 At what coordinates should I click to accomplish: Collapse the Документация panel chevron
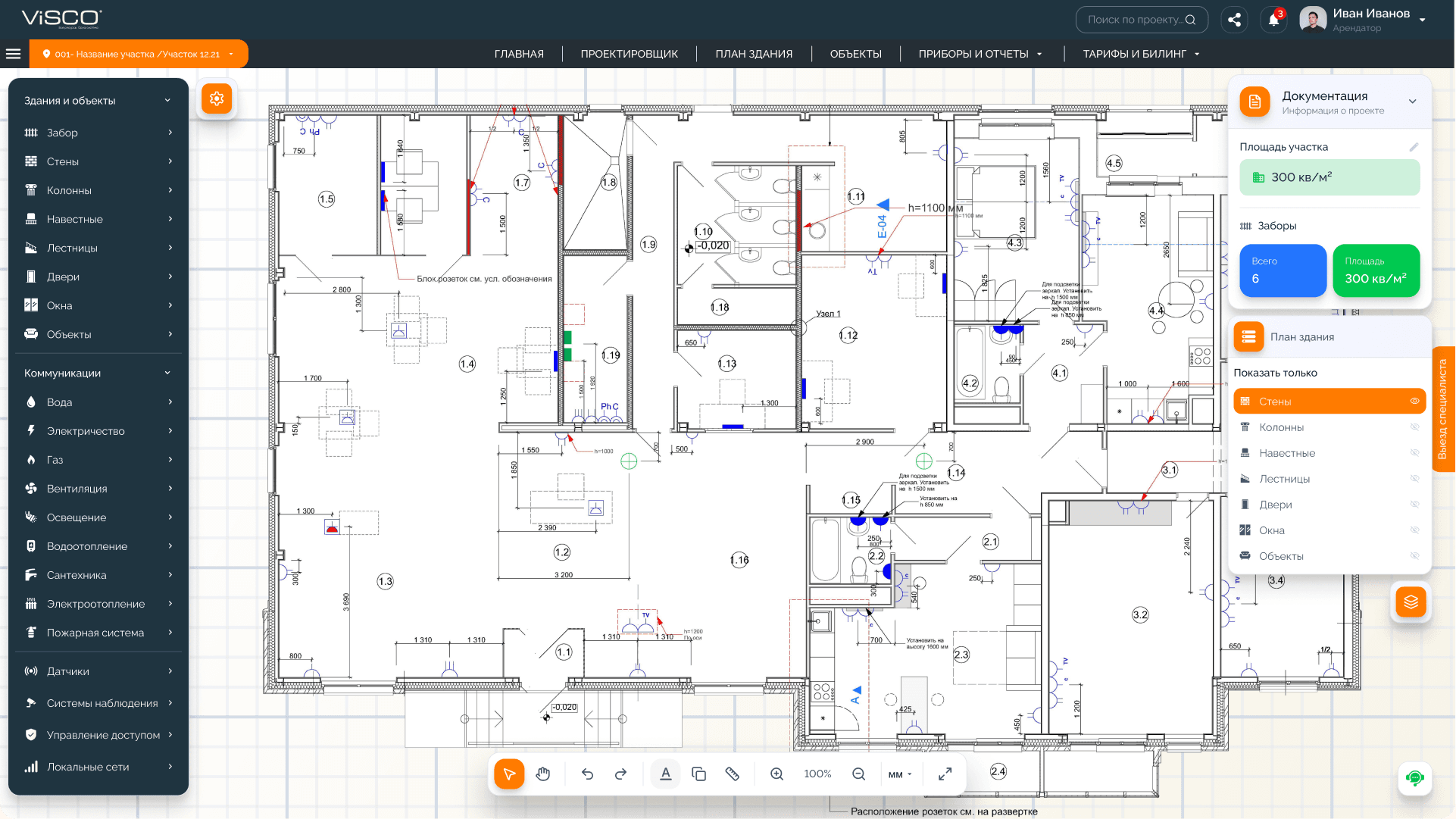1412,102
